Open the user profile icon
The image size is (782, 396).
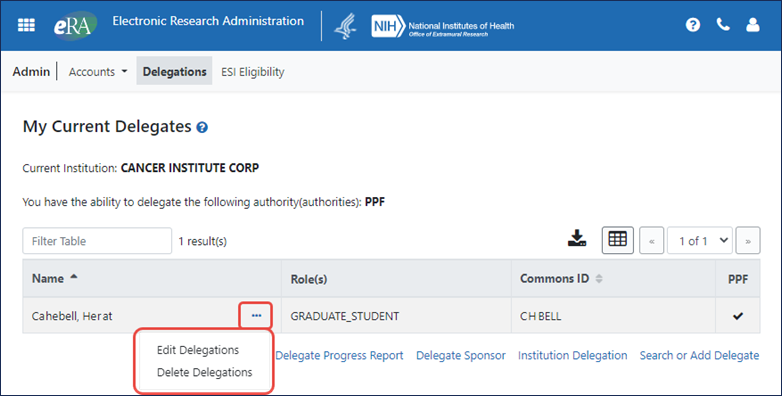click(x=753, y=24)
